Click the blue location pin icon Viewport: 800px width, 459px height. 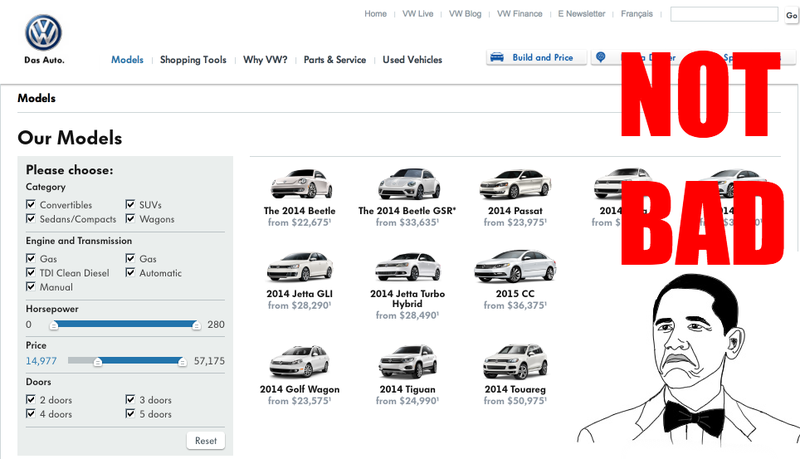coord(601,57)
